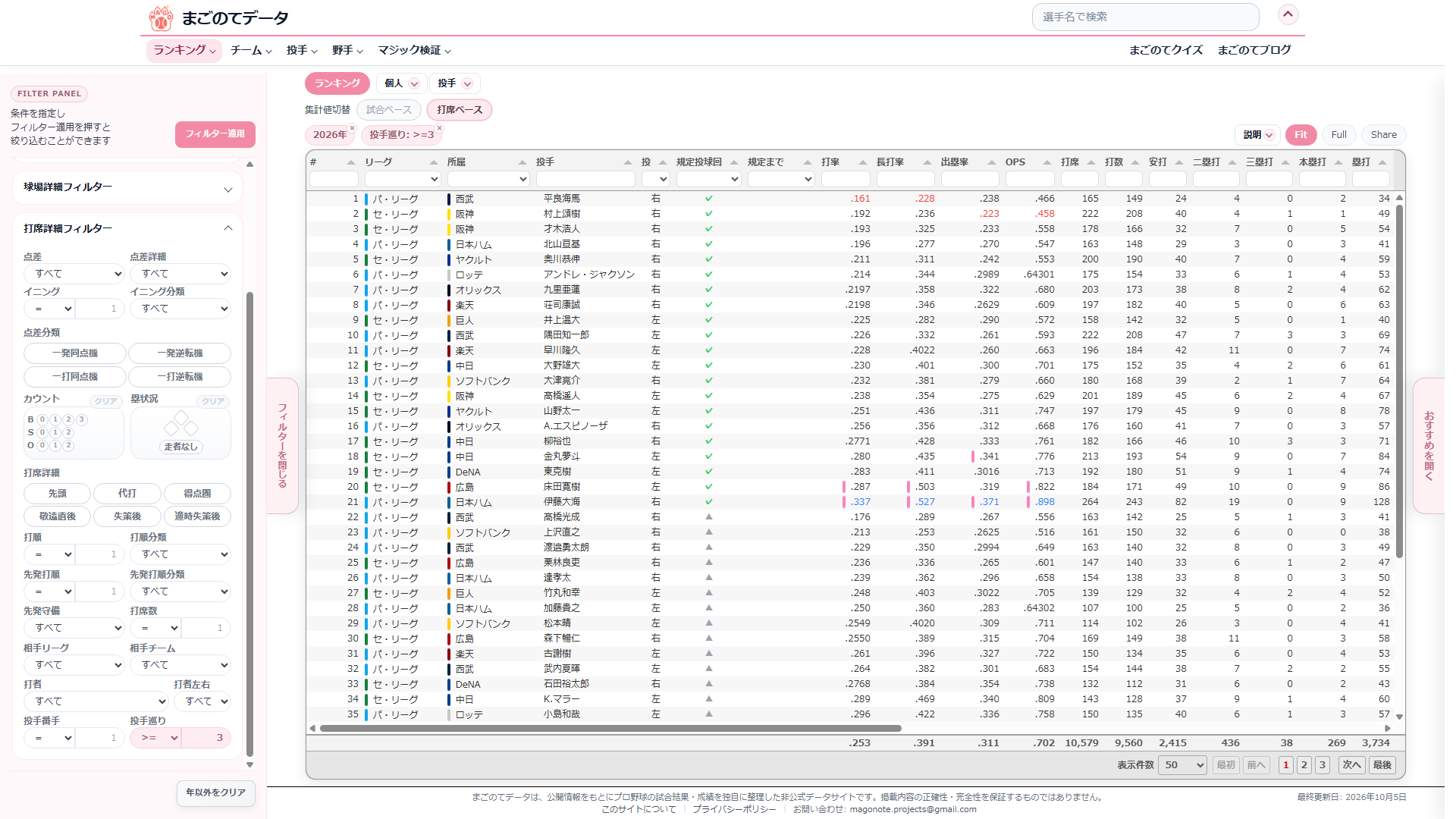
Task: Switch to 試合ベース aggregation
Action: [x=389, y=110]
